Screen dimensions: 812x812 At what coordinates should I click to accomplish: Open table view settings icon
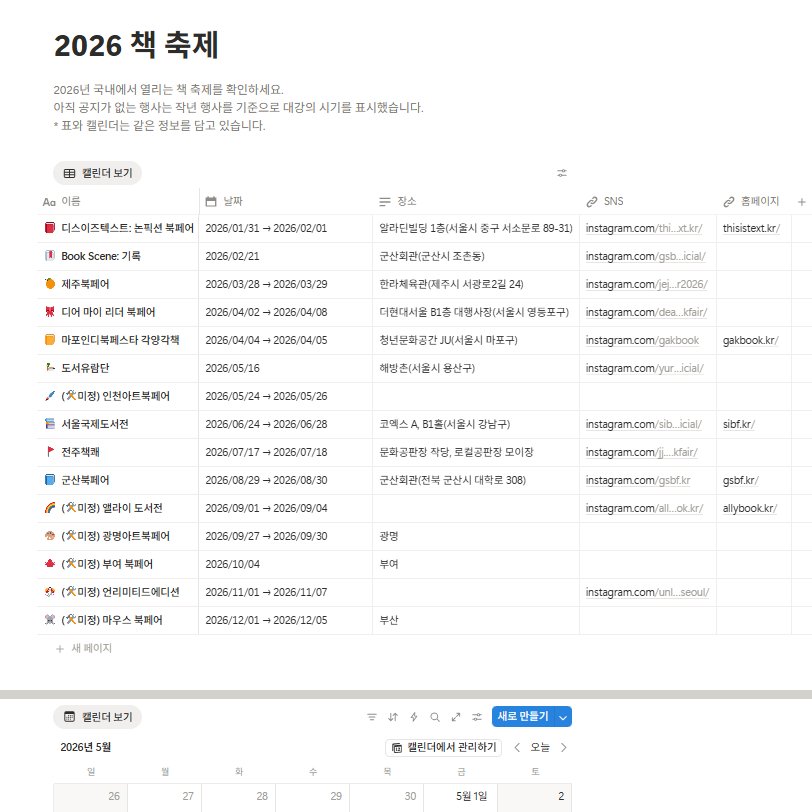point(561,173)
